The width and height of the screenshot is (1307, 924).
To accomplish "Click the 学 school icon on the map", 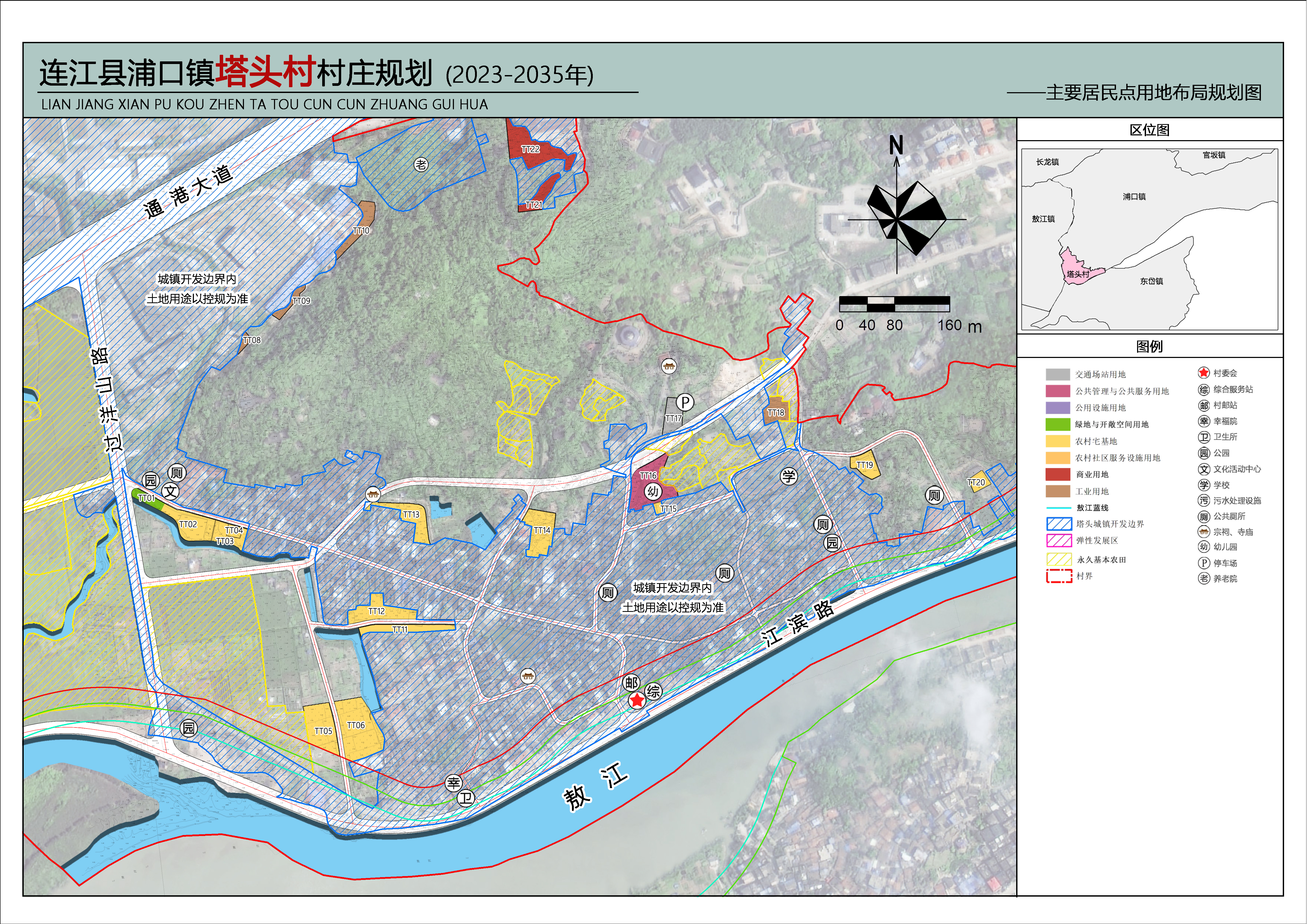I will (x=789, y=476).
